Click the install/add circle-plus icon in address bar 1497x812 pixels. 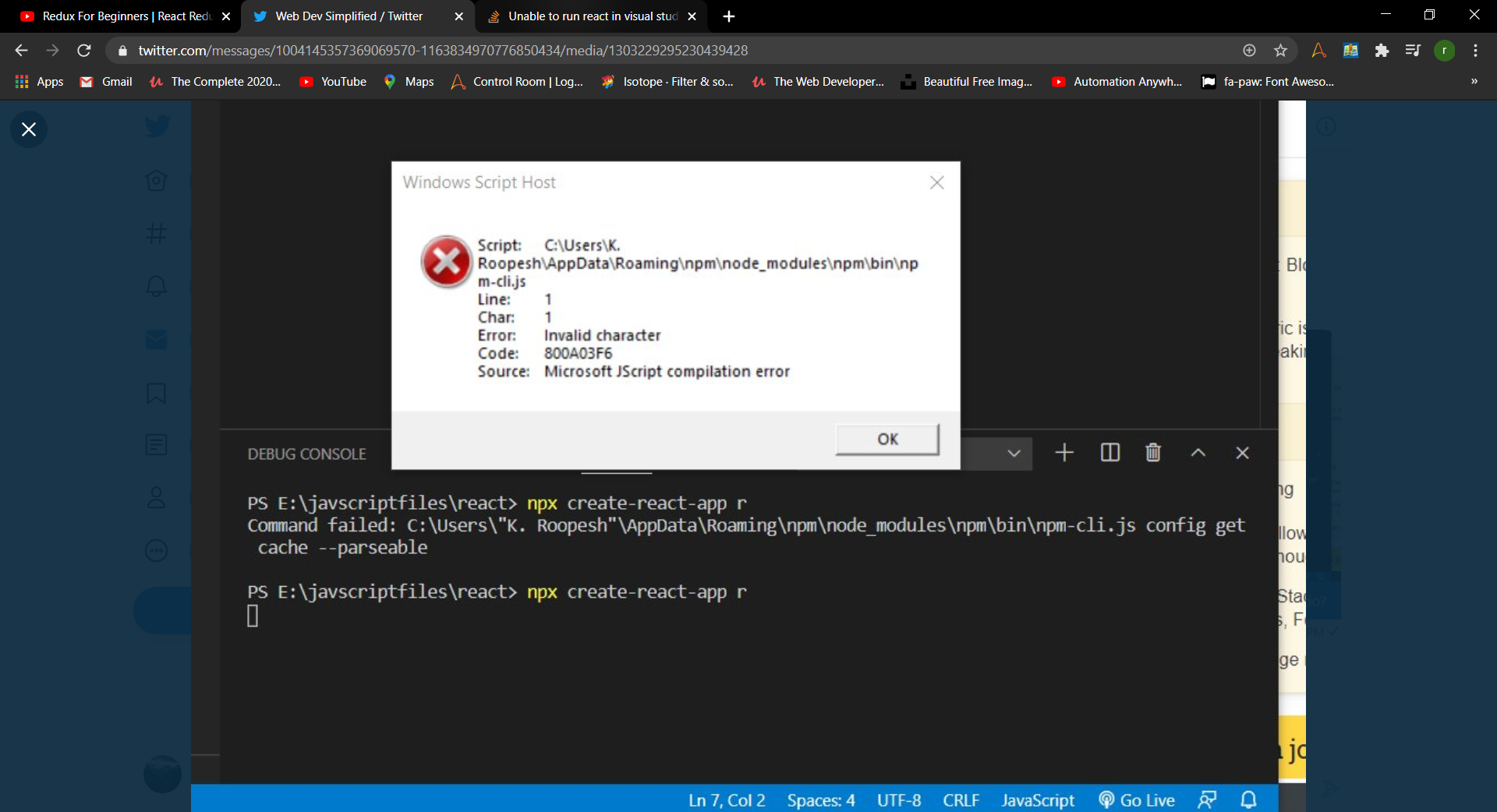click(x=1249, y=51)
